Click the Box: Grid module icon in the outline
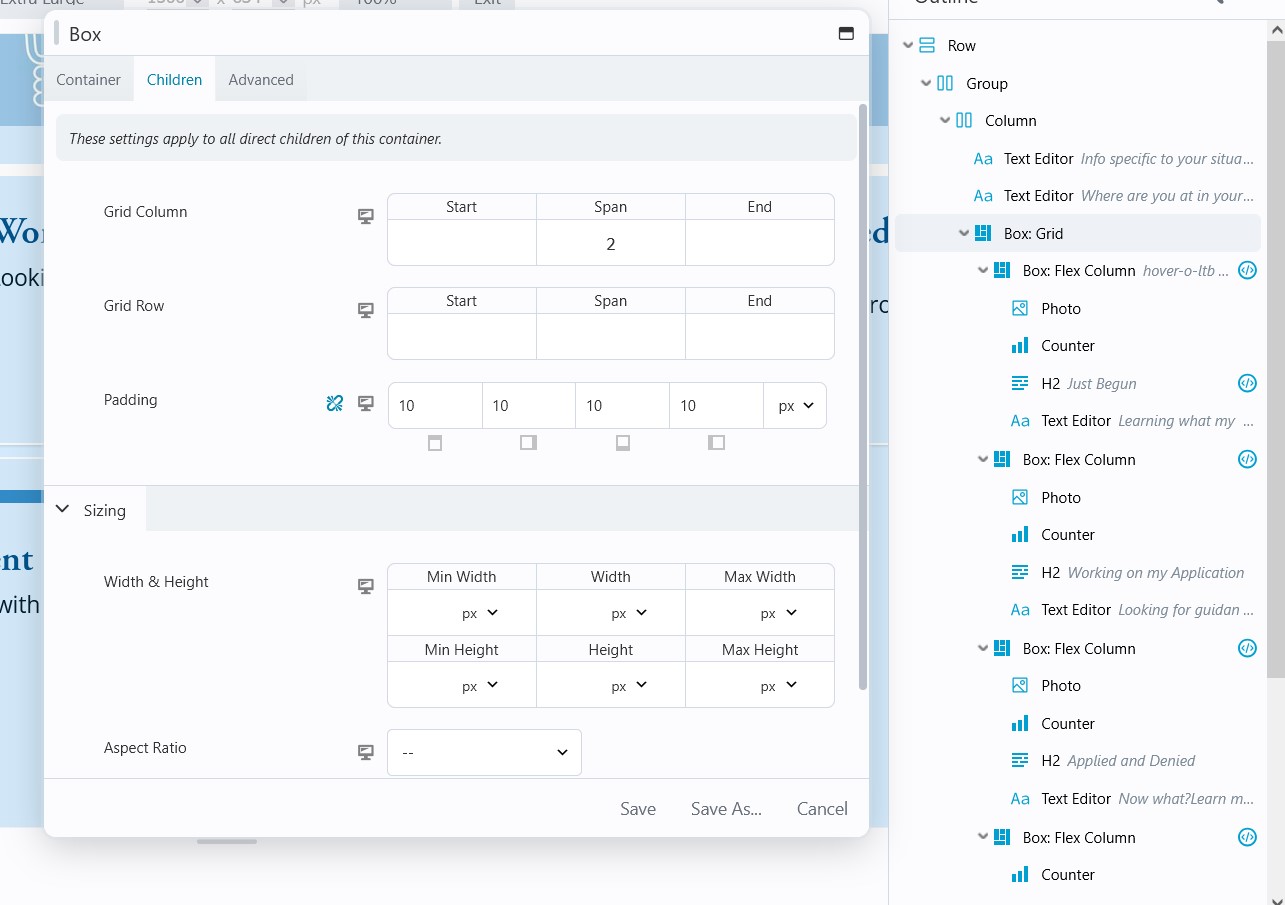Viewport: 1285px width, 905px height. click(983, 233)
